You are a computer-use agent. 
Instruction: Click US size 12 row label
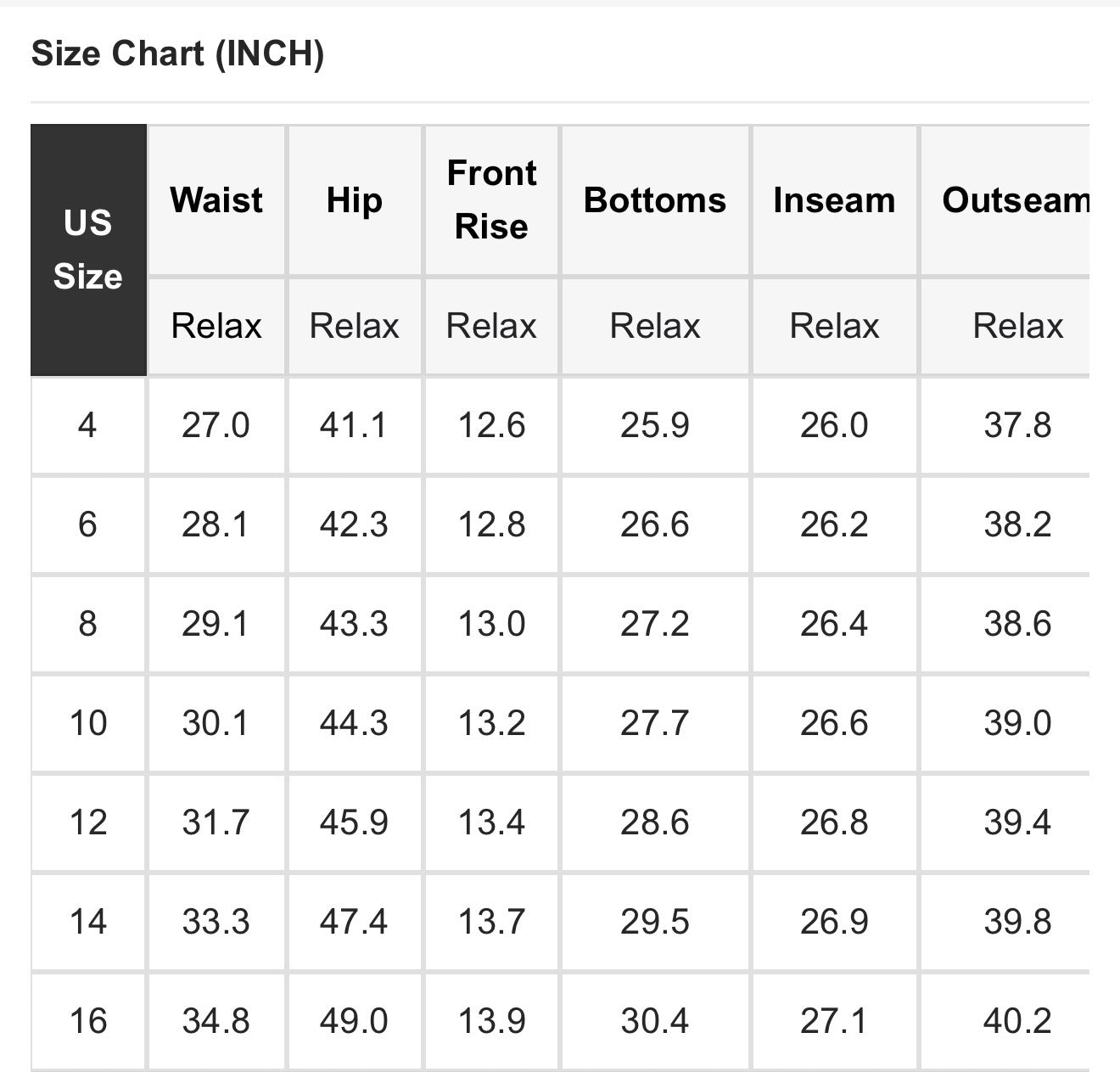point(88,822)
